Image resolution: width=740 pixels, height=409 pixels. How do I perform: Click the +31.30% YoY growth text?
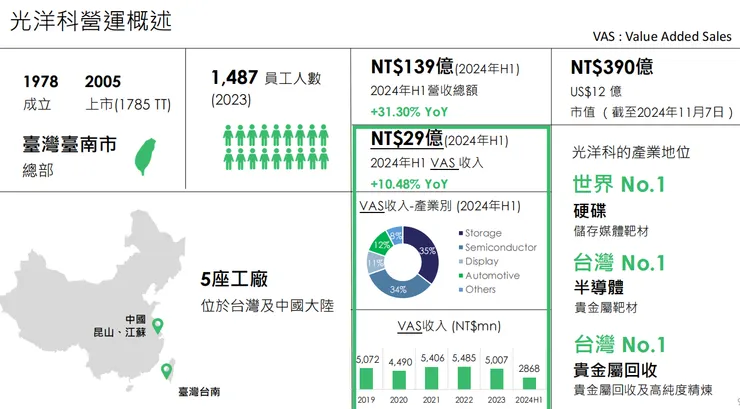(409, 112)
